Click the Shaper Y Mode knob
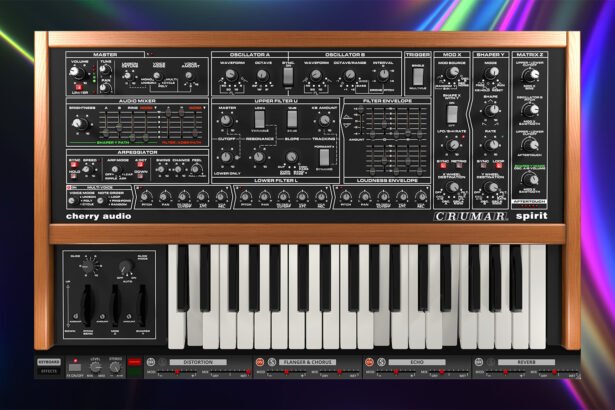615x410 pixels. point(491,73)
